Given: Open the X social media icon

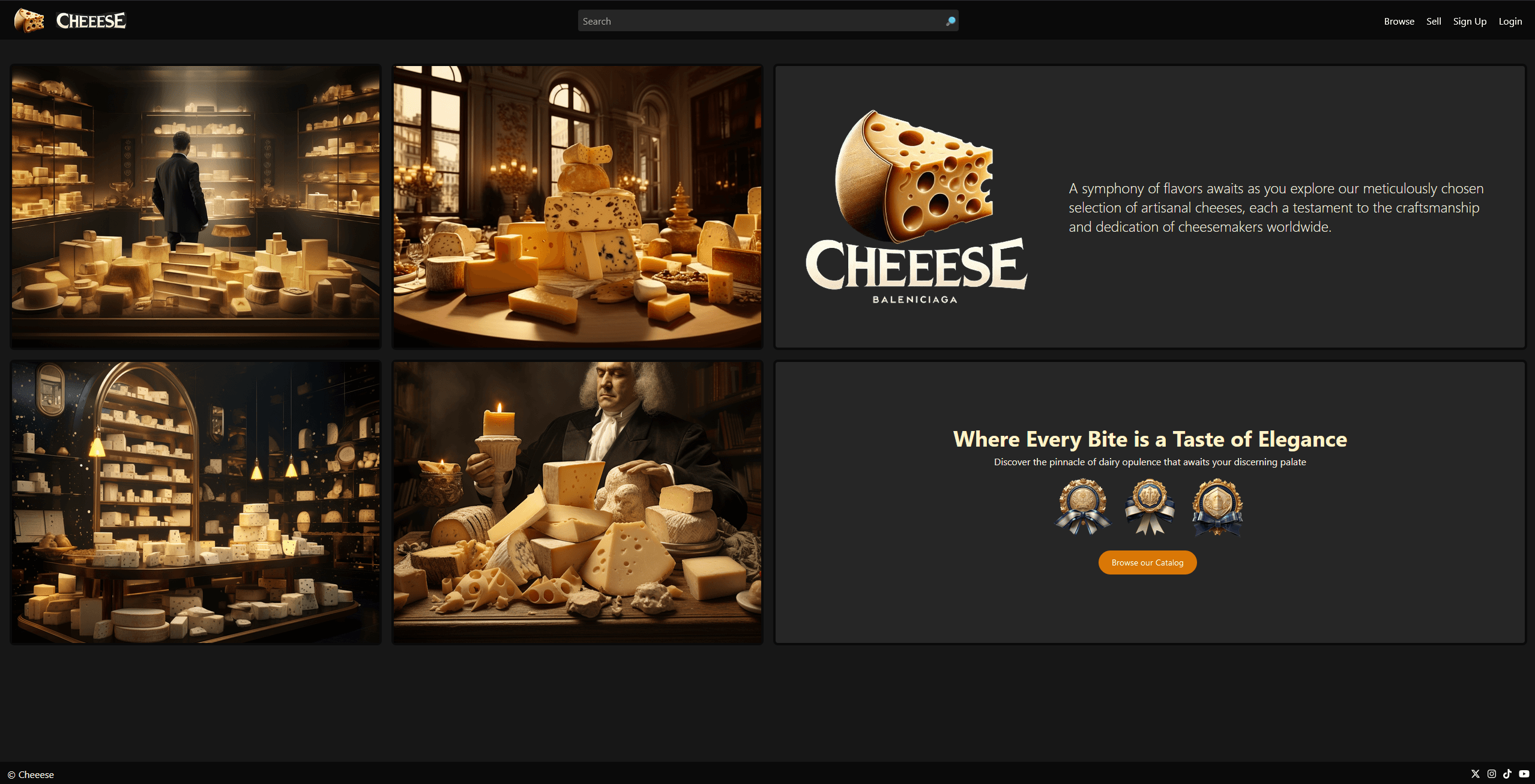Looking at the screenshot, I should (1476, 774).
